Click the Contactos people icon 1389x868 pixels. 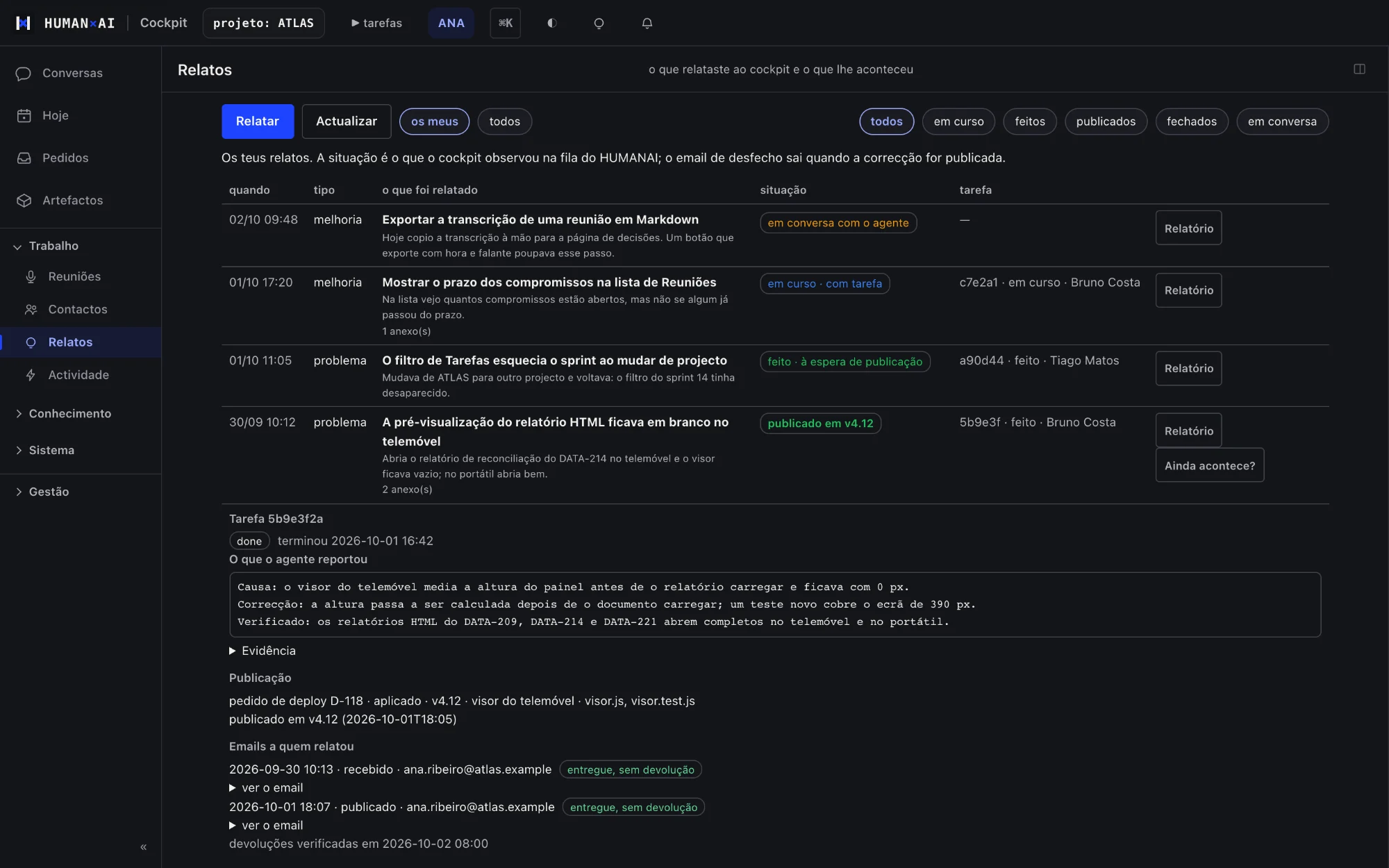coord(31,309)
